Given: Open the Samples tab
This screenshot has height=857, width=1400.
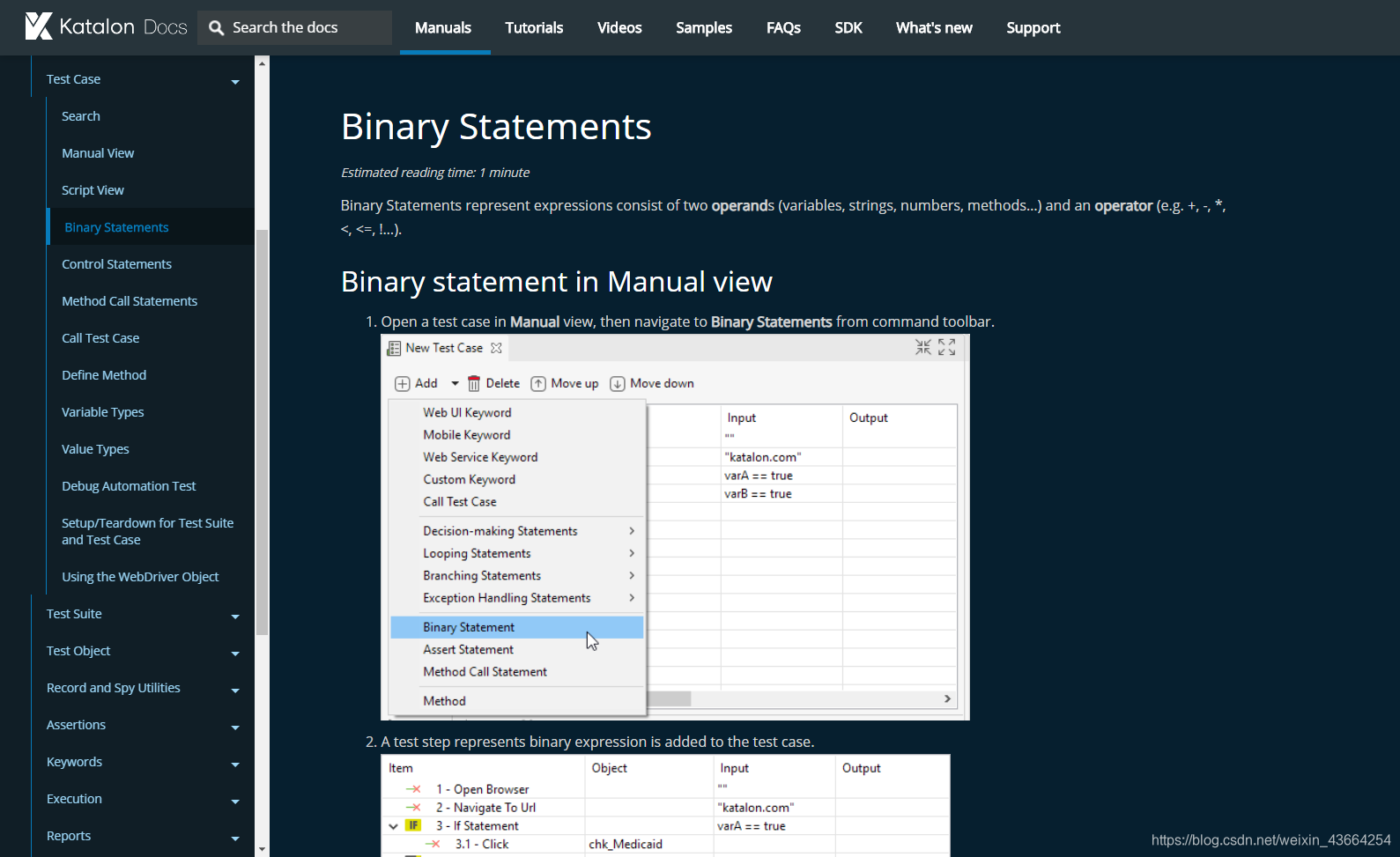Looking at the screenshot, I should click(x=704, y=28).
